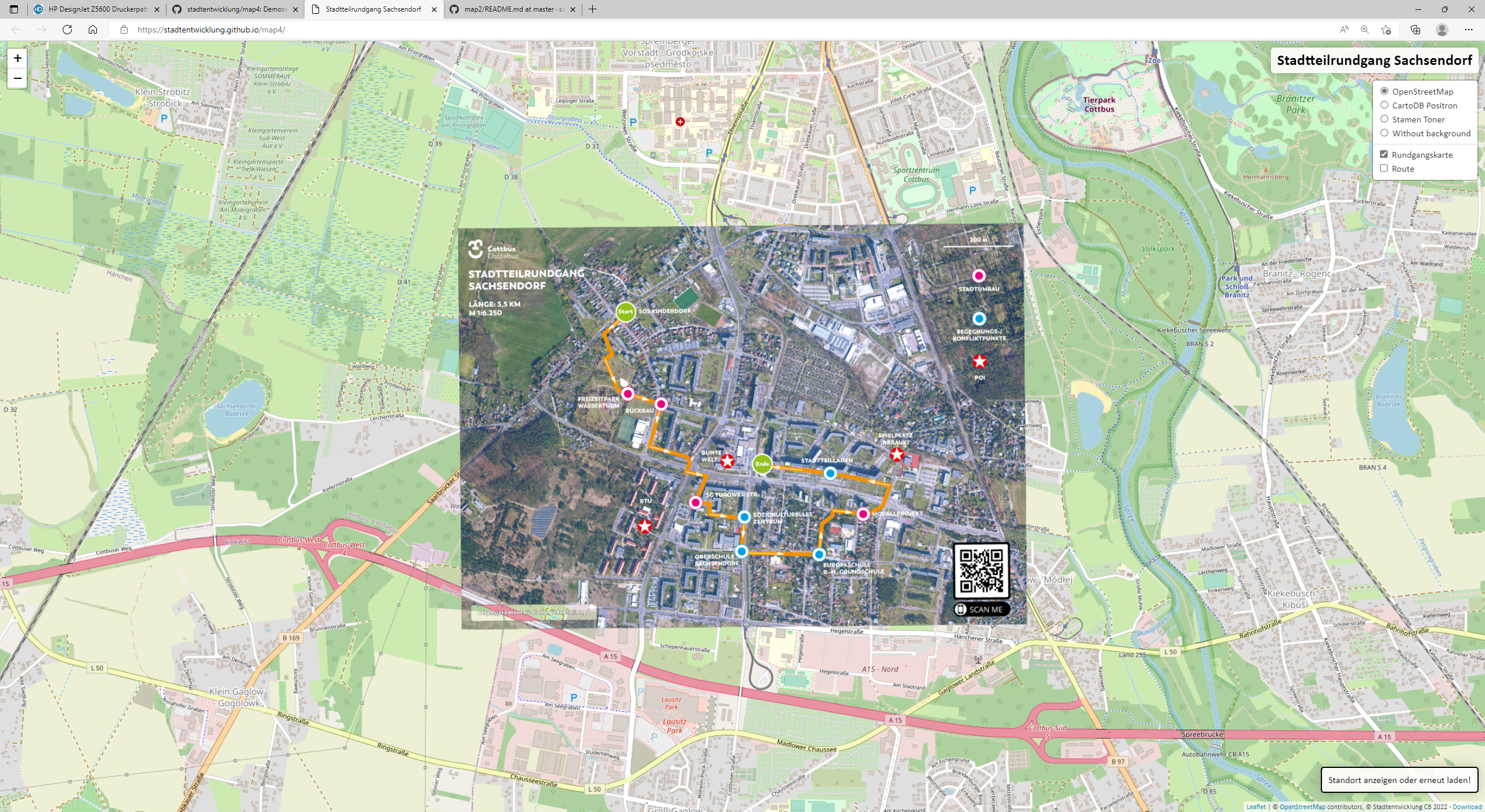Click Standort anzeigen oder erneut laden button
This screenshot has width=1485, height=812.
click(1399, 780)
